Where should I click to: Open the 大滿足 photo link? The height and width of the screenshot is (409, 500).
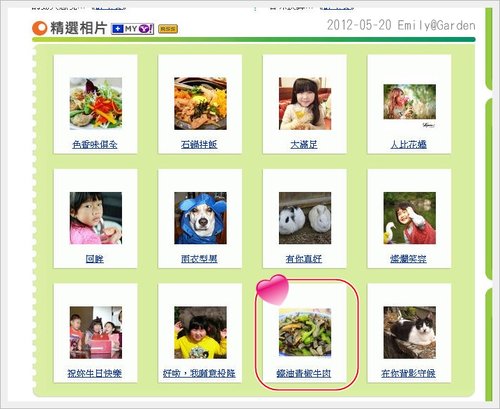tap(304, 144)
